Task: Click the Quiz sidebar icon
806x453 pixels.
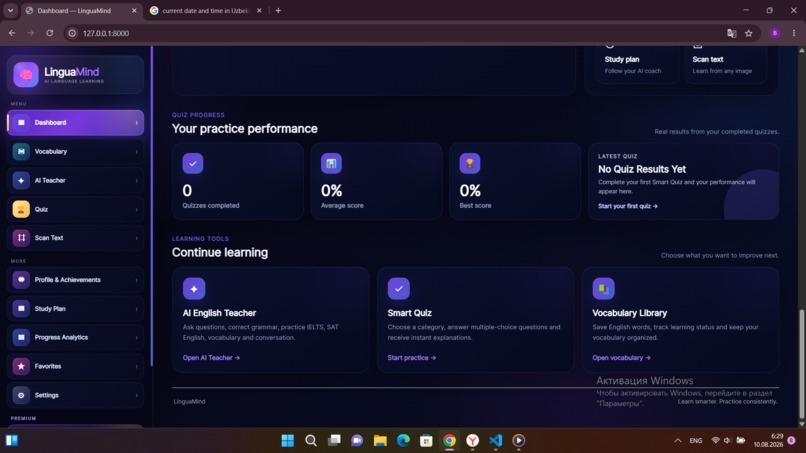Action: [21, 209]
